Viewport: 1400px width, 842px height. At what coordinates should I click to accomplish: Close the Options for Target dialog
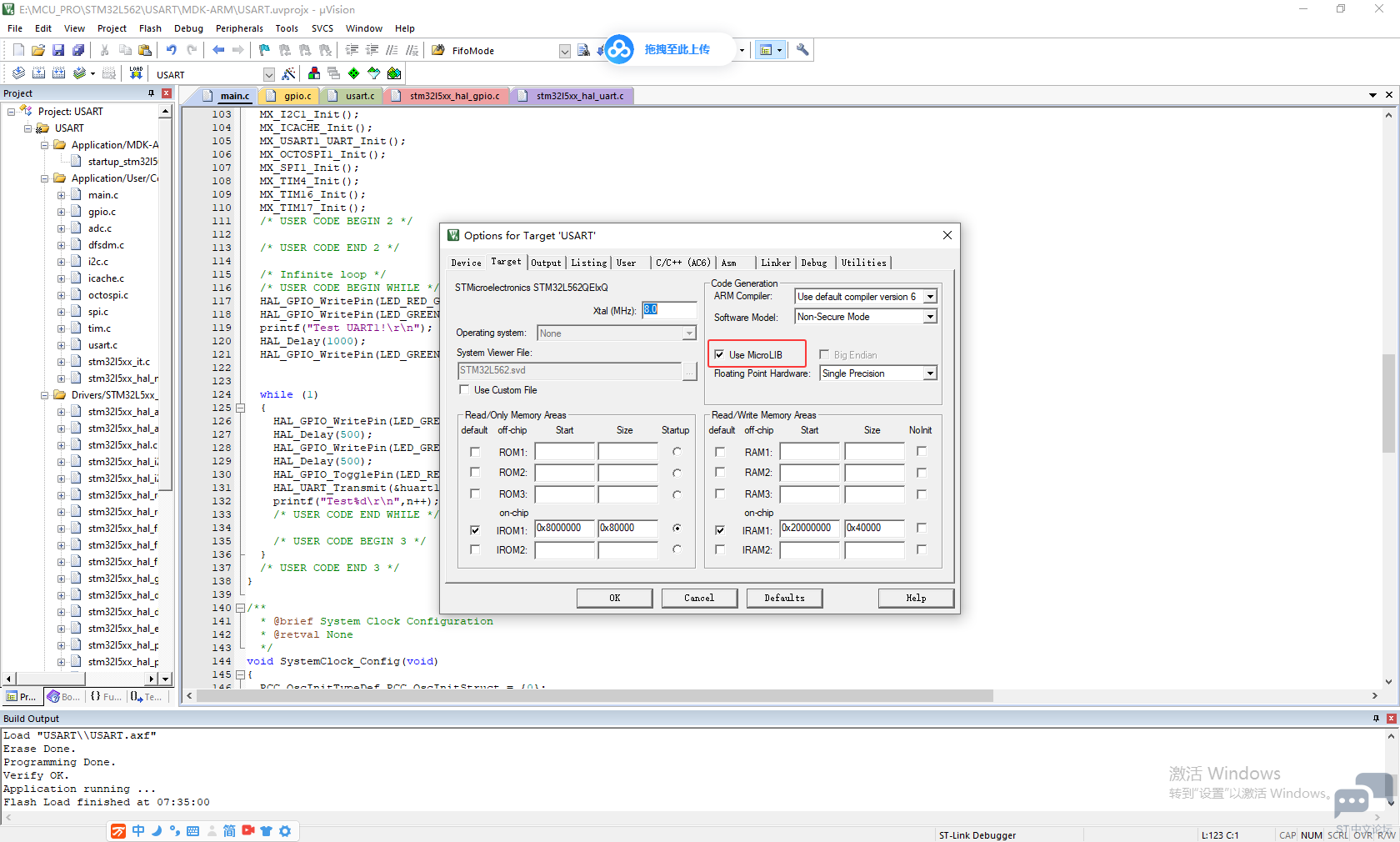point(947,235)
